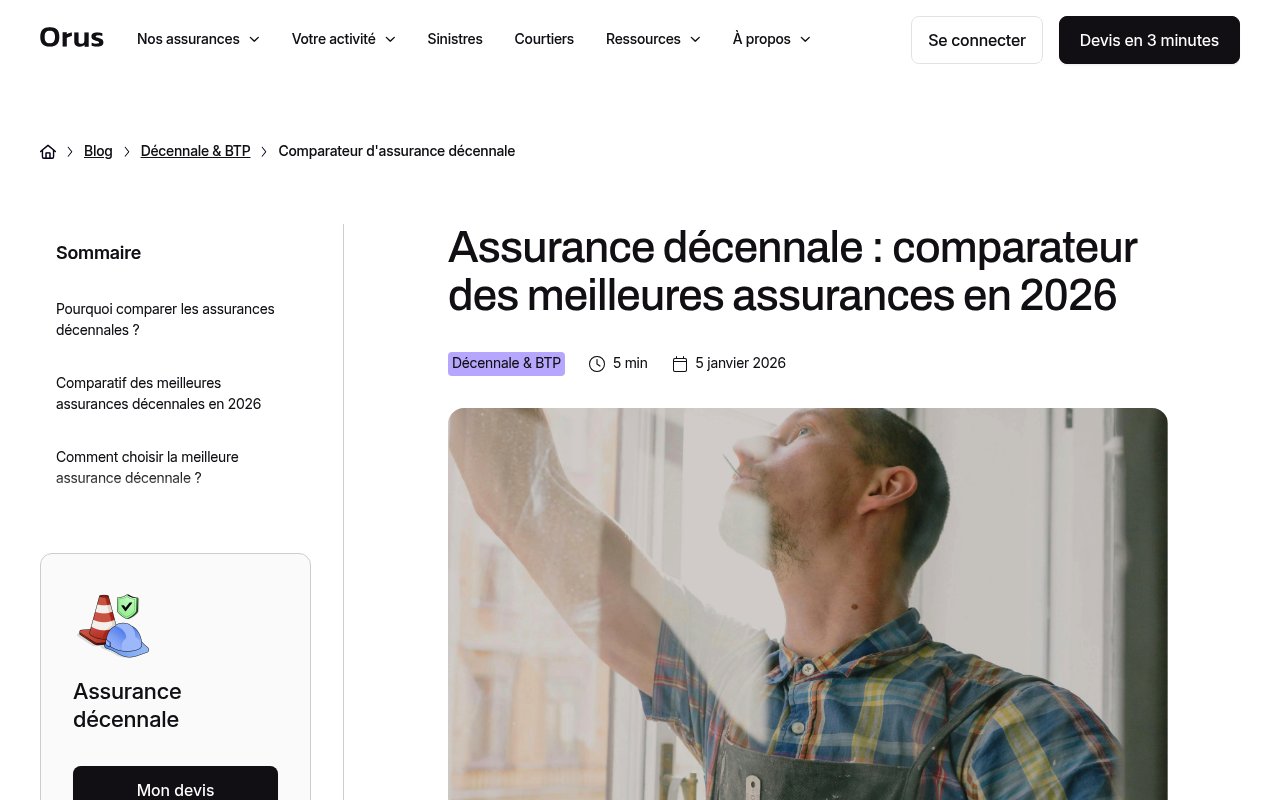Click the article hero image of worker
The width and height of the screenshot is (1280, 800).
808,604
